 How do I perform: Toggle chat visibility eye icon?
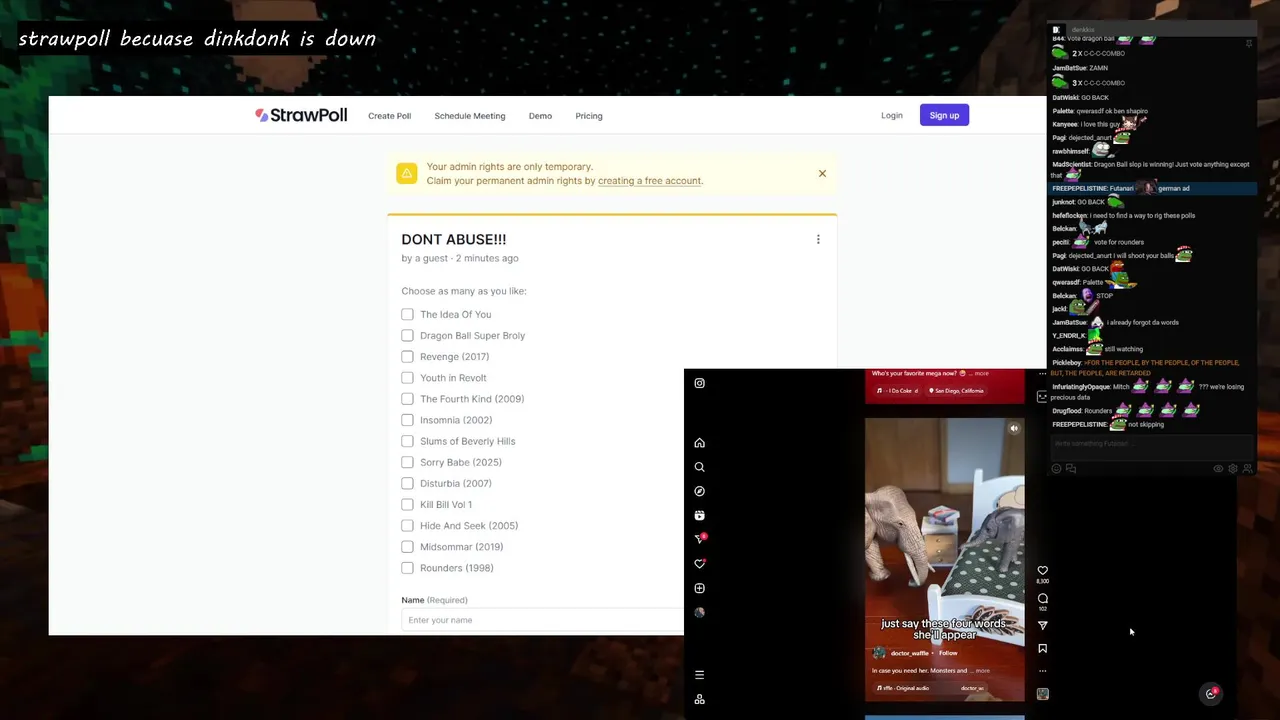coord(1218,468)
